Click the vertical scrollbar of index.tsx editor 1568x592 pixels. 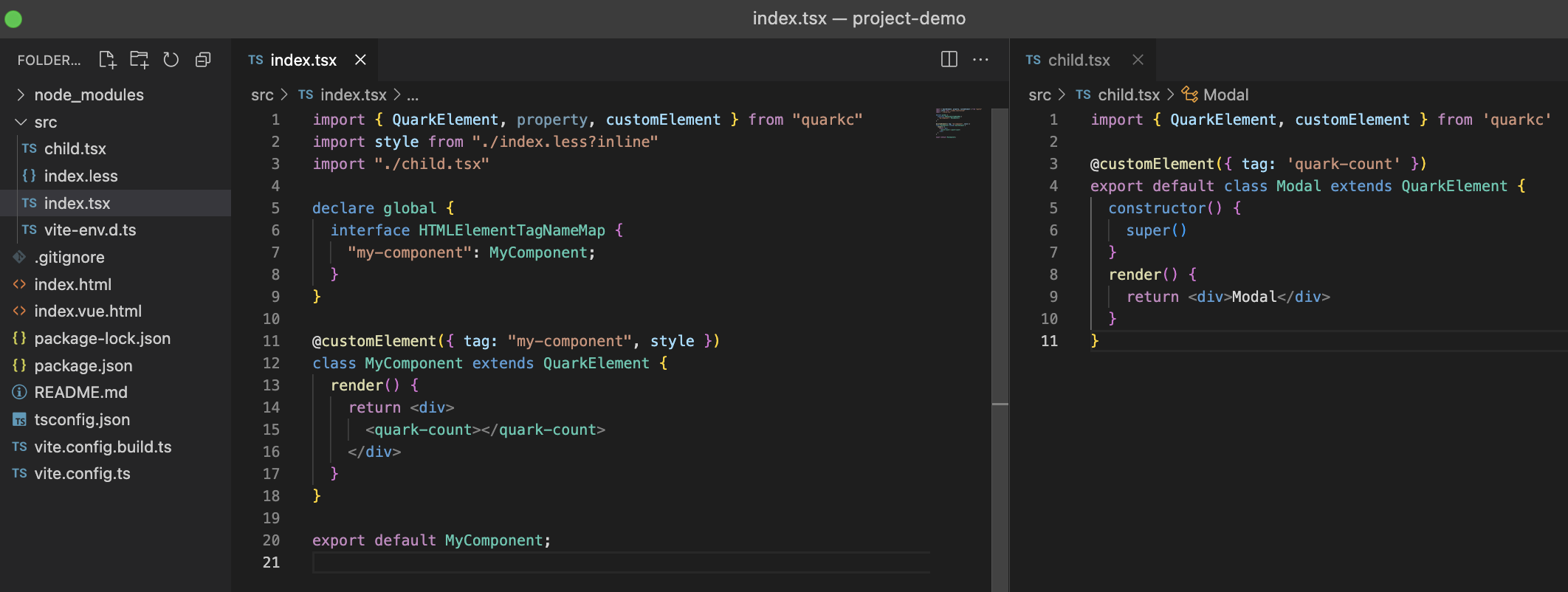[1000, 350]
